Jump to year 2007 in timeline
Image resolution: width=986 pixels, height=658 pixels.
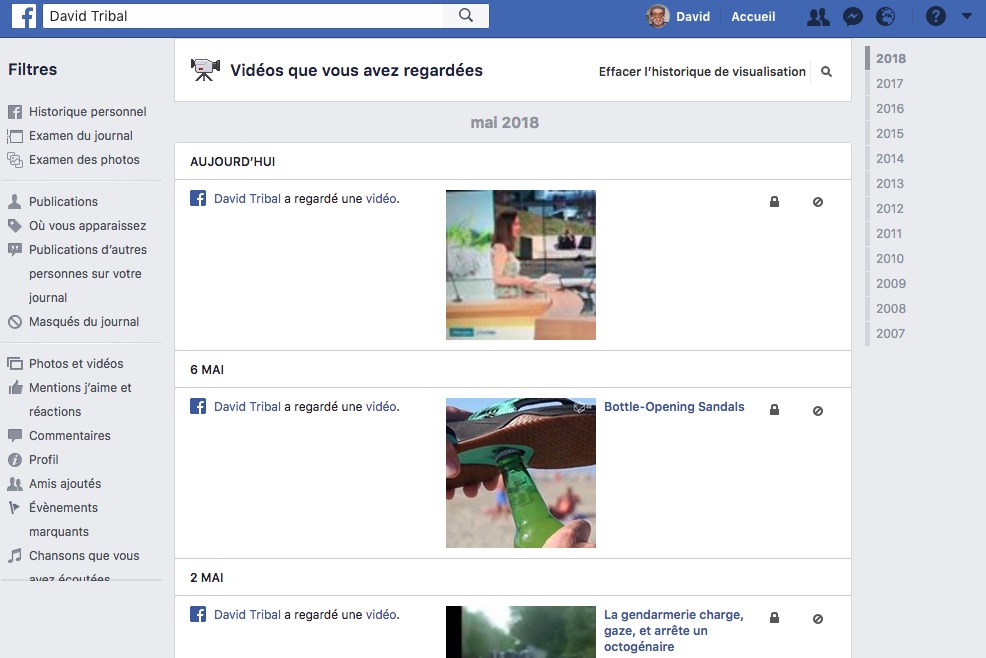pyautogui.click(x=890, y=333)
